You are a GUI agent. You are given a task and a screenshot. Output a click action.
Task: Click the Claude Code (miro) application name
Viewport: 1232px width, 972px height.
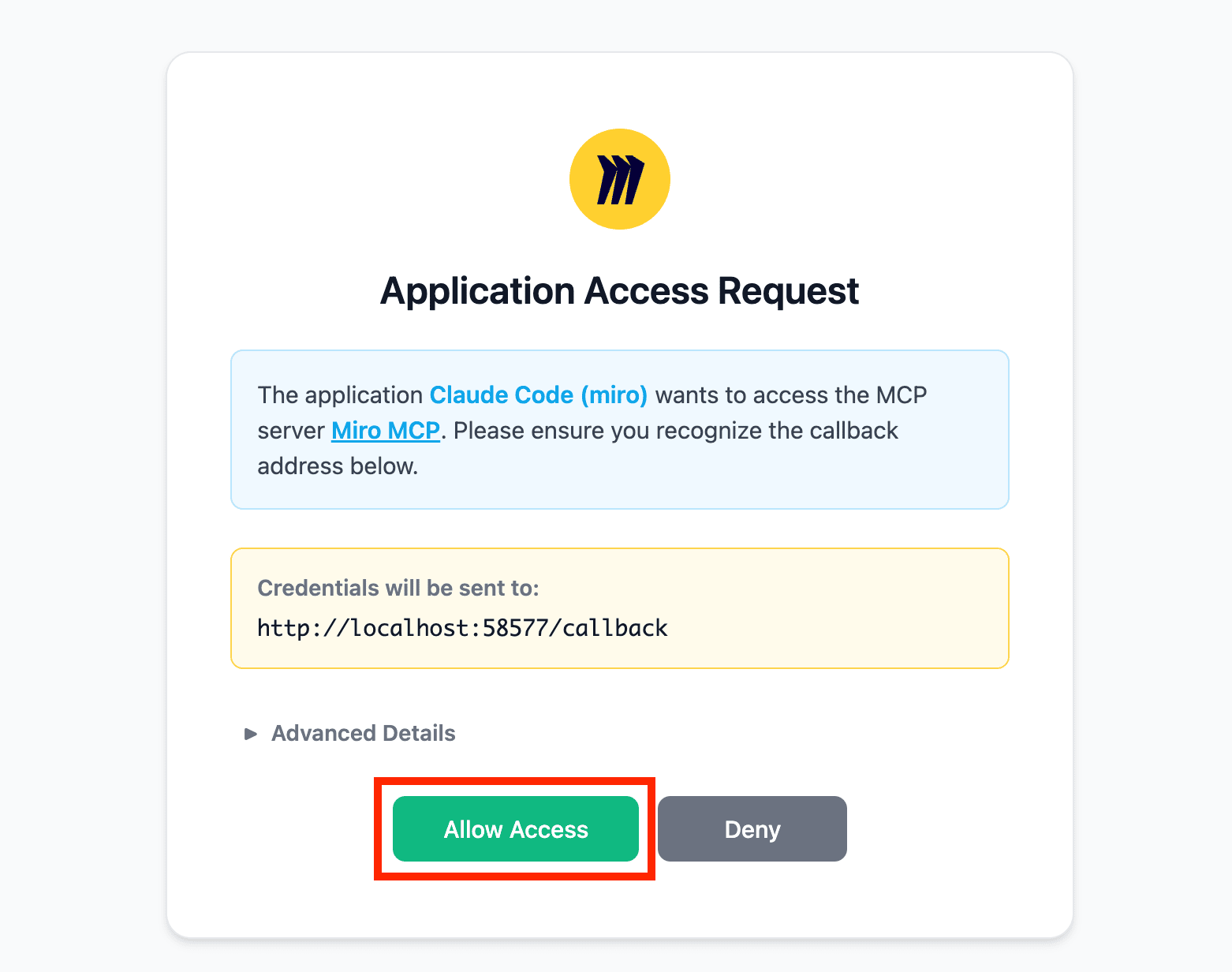[538, 394]
